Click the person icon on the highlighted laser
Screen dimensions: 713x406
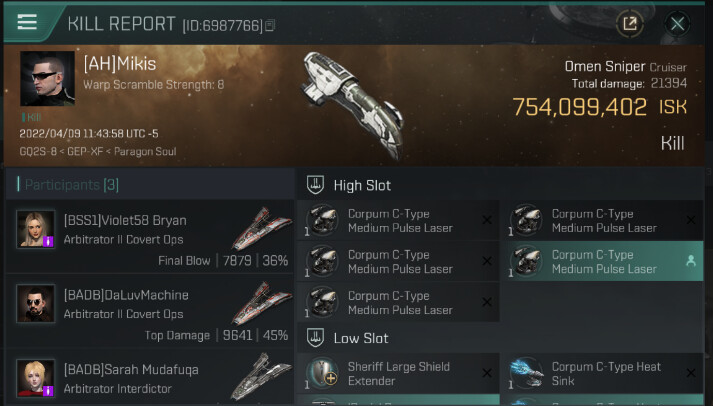coord(691,261)
